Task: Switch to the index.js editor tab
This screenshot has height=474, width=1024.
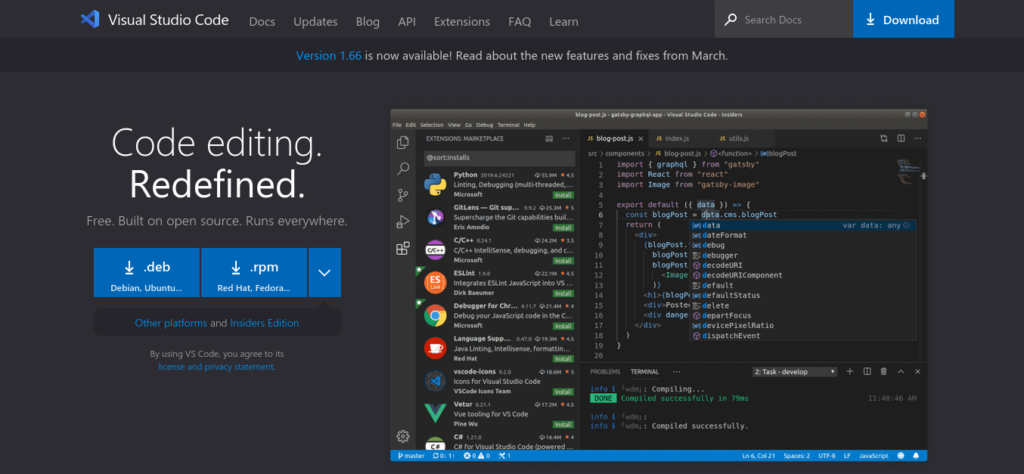Action: [677, 138]
